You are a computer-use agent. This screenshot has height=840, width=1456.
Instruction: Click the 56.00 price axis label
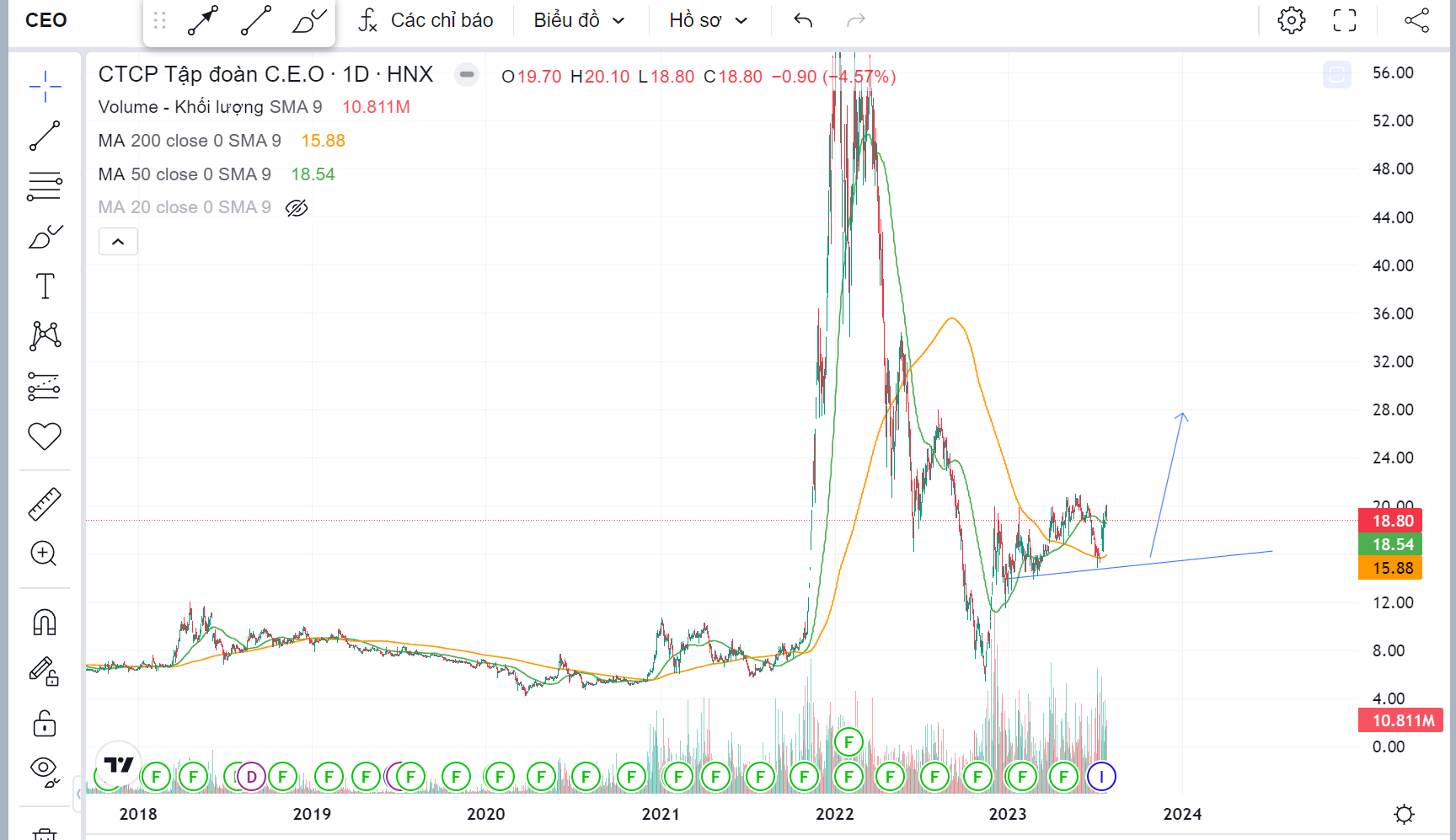(1393, 72)
